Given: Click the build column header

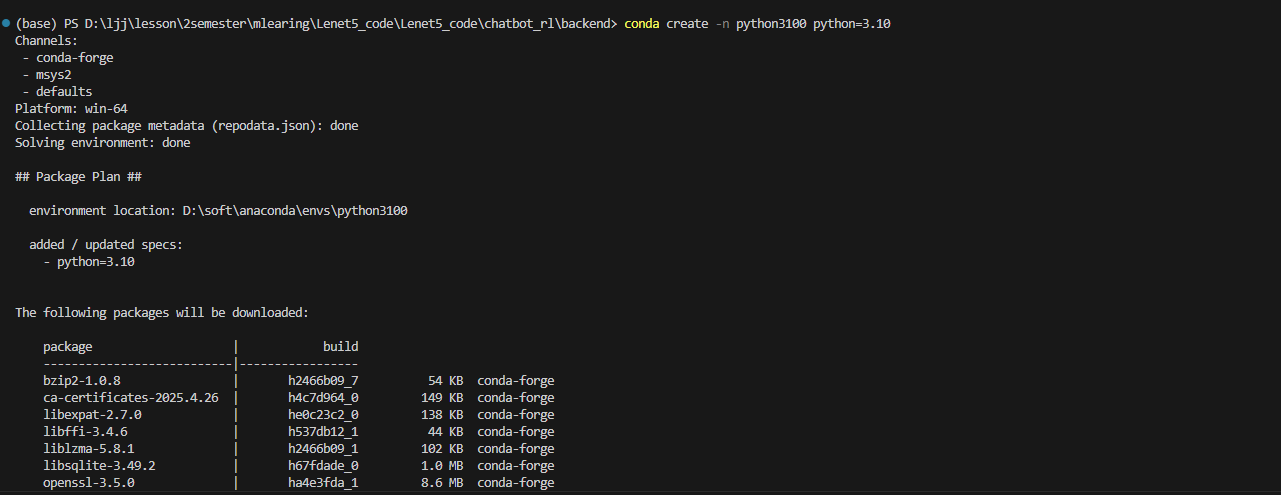Looking at the screenshot, I should (x=340, y=347).
